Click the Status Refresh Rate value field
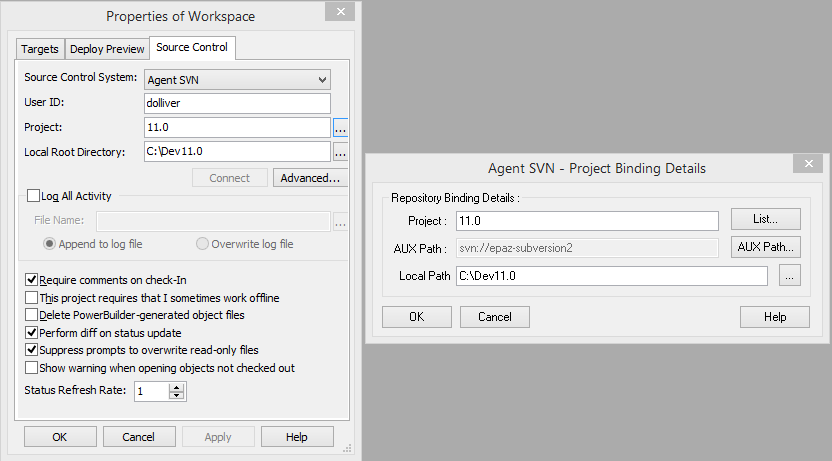Image resolution: width=832 pixels, height=461 pixels. point(152,392)
